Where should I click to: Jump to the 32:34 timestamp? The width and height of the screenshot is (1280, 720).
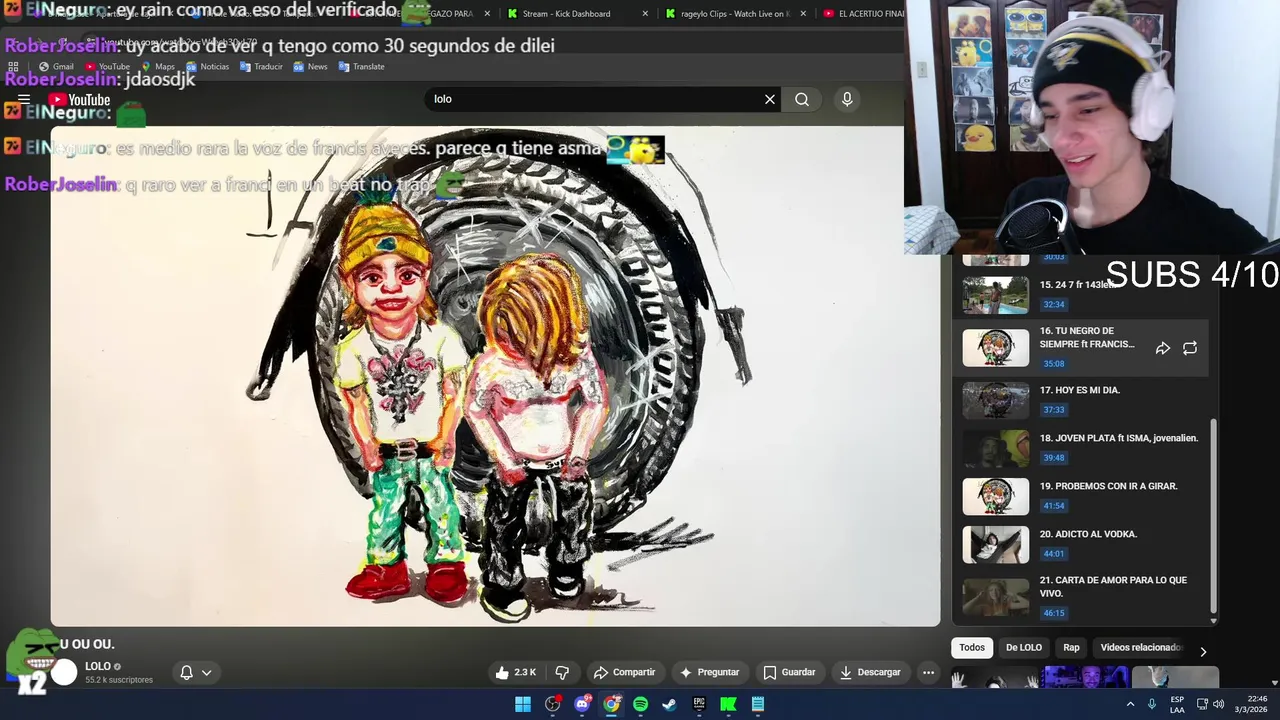[1054, 304]
